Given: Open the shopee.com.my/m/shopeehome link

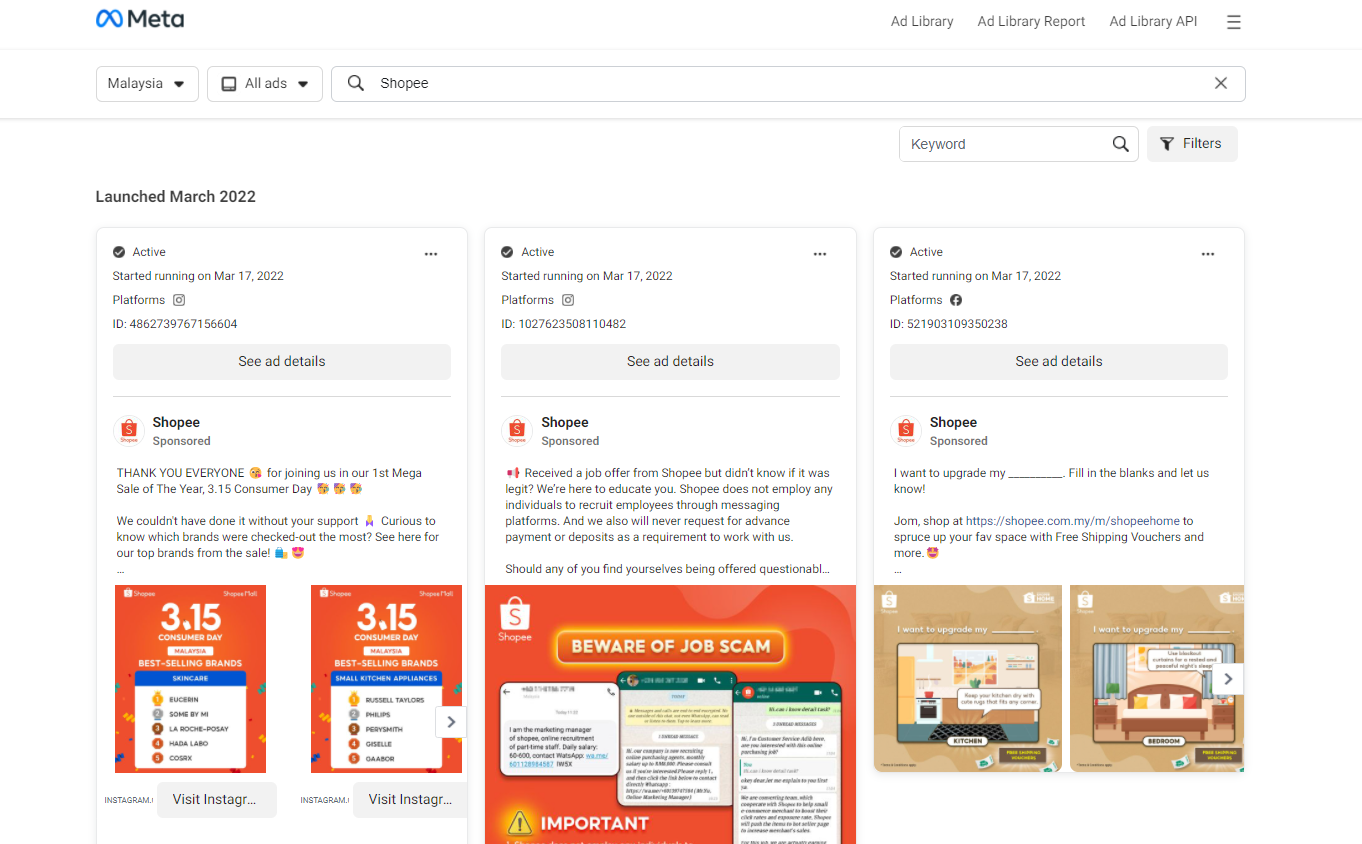Looking at the screenshot, I should 1073,521.
